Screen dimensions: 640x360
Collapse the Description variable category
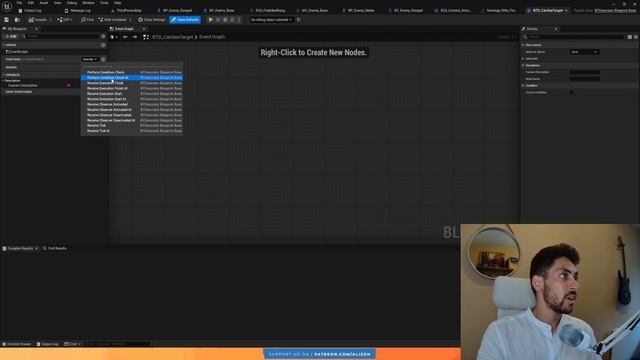point(4,81)
